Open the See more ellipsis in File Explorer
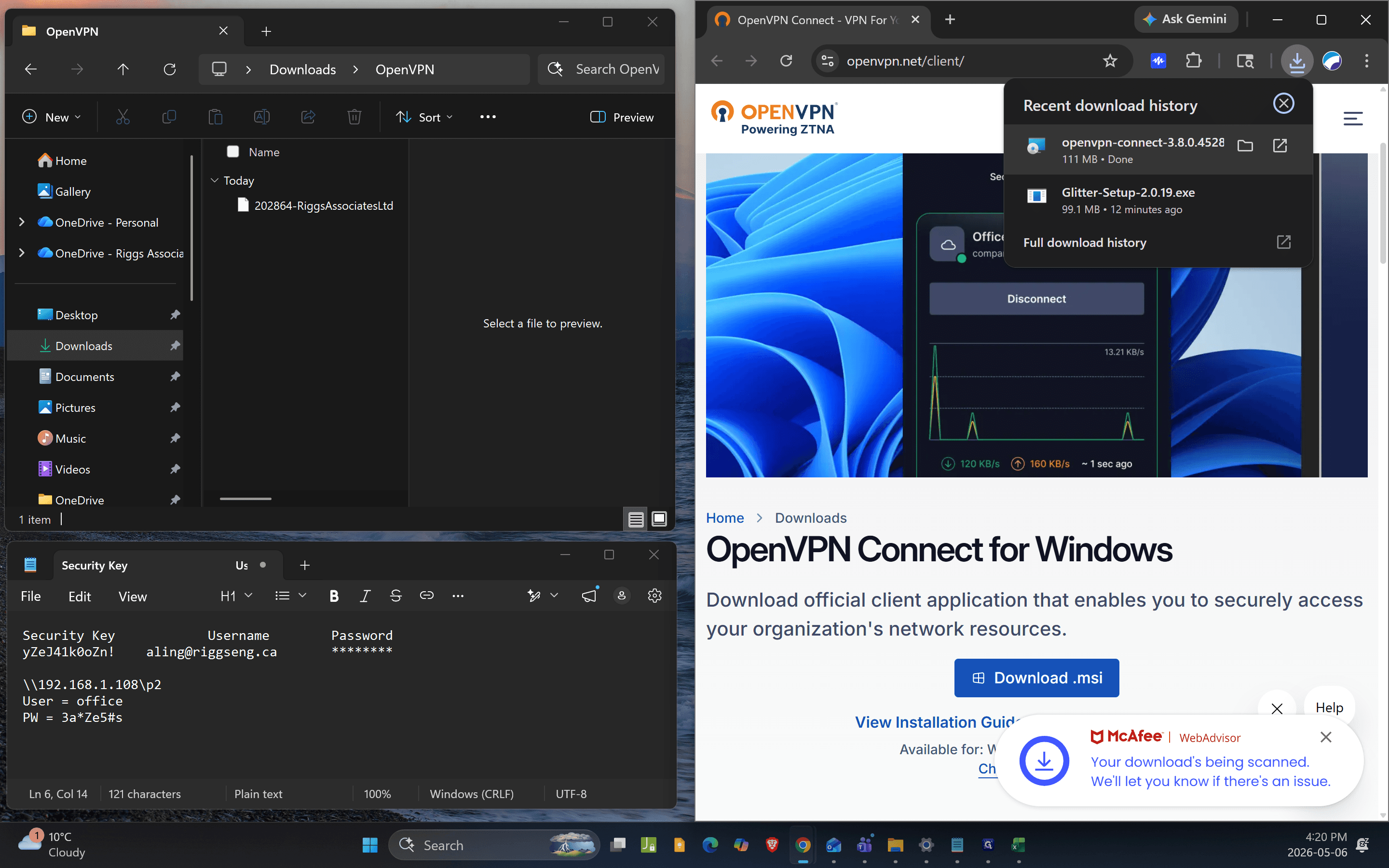This screenshot has height=868, width=1389. click(488, 117)
